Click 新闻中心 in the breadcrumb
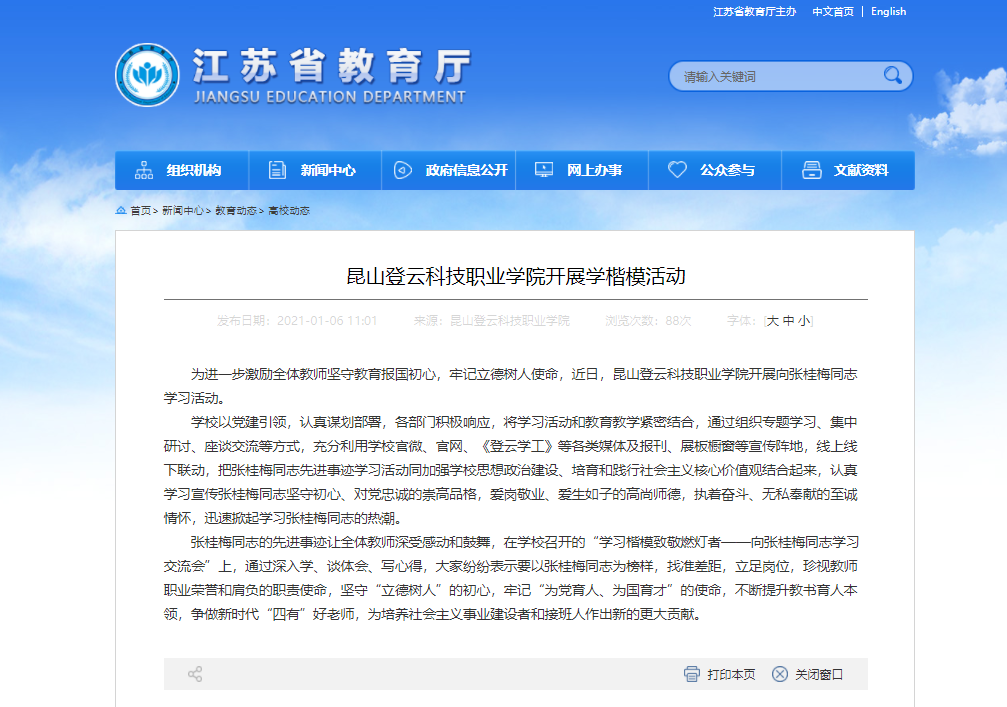 pyautogui.click(x=182, y=211)
